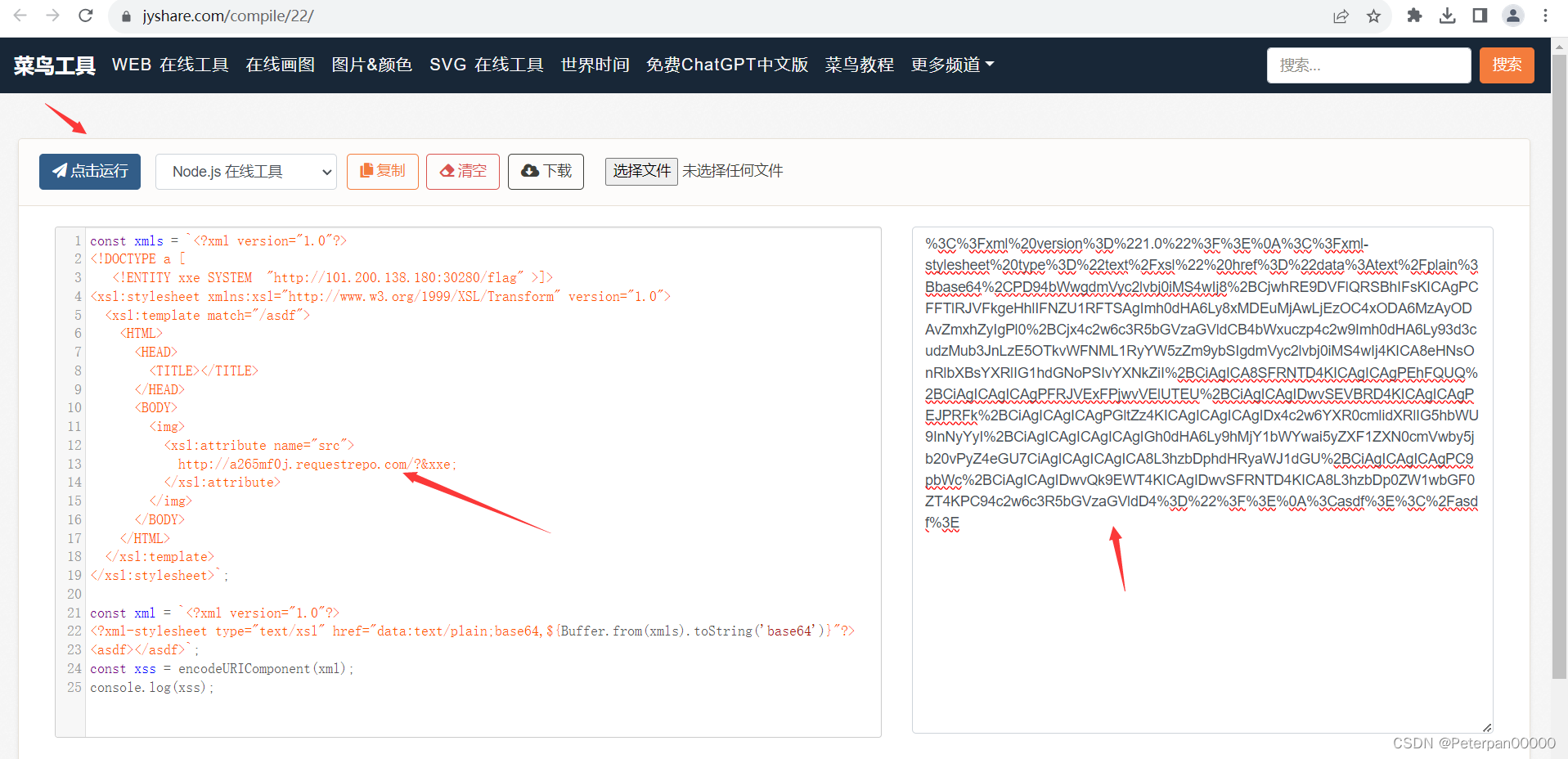1568x759 pixels.
Task: Click line 22 xml-stylesheet code line
Action: click(x=472, y=631)
